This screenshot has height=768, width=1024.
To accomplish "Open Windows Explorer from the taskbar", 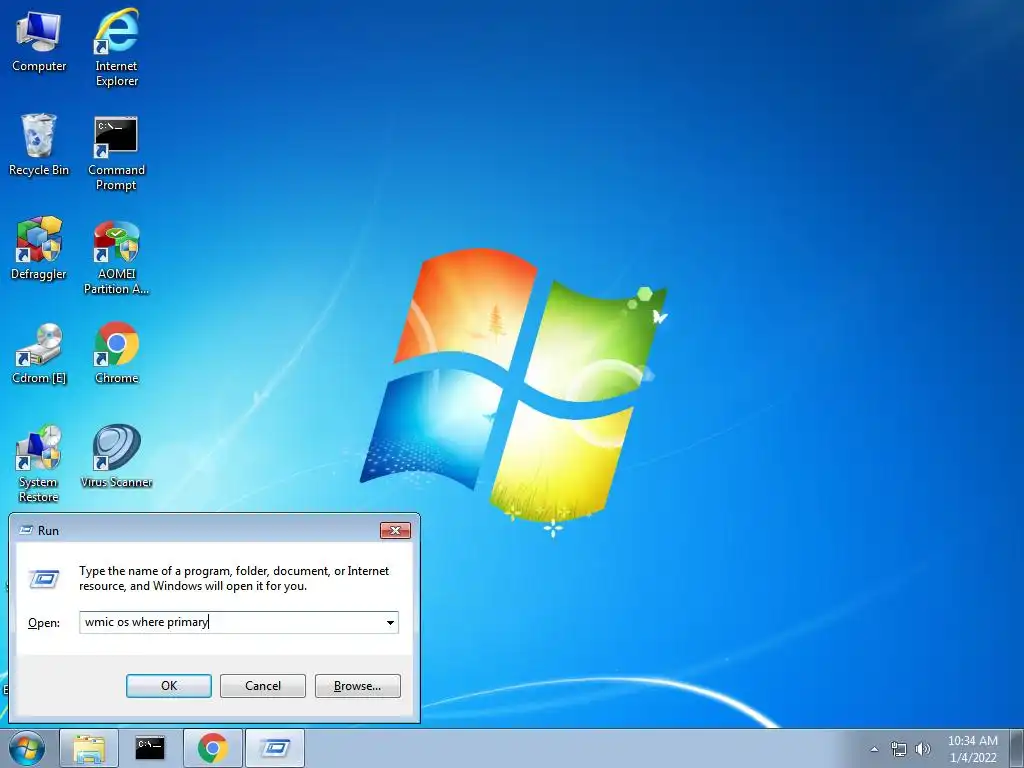I will point(89,748).
